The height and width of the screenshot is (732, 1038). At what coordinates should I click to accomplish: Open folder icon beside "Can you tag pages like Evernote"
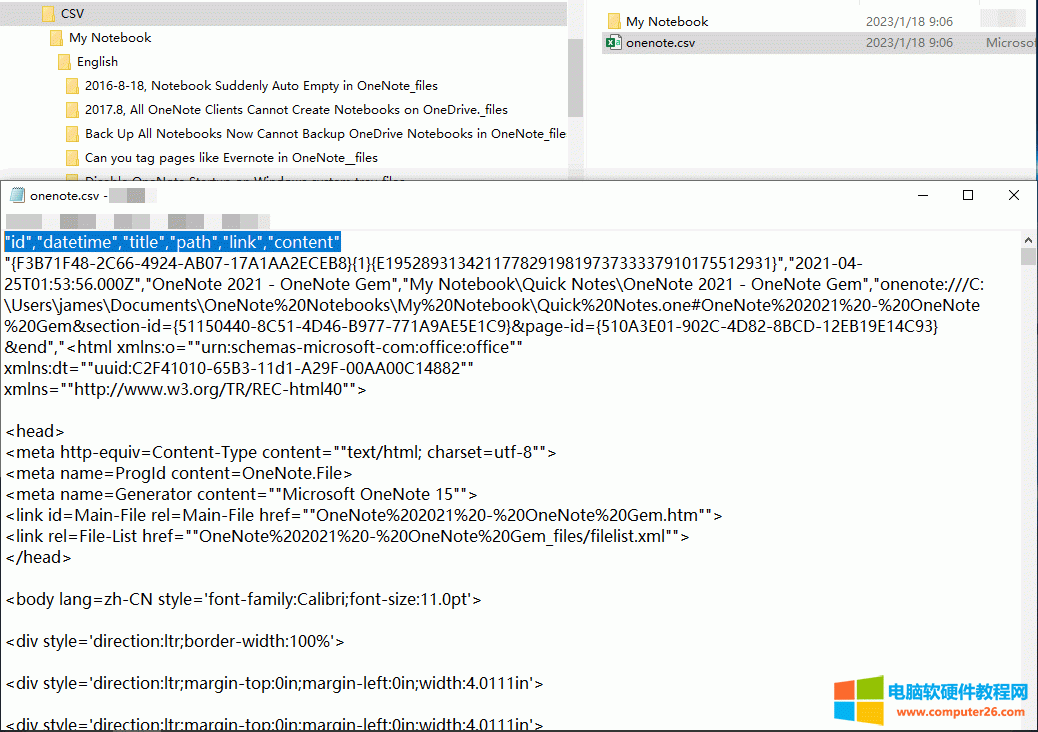click(73, 157)
